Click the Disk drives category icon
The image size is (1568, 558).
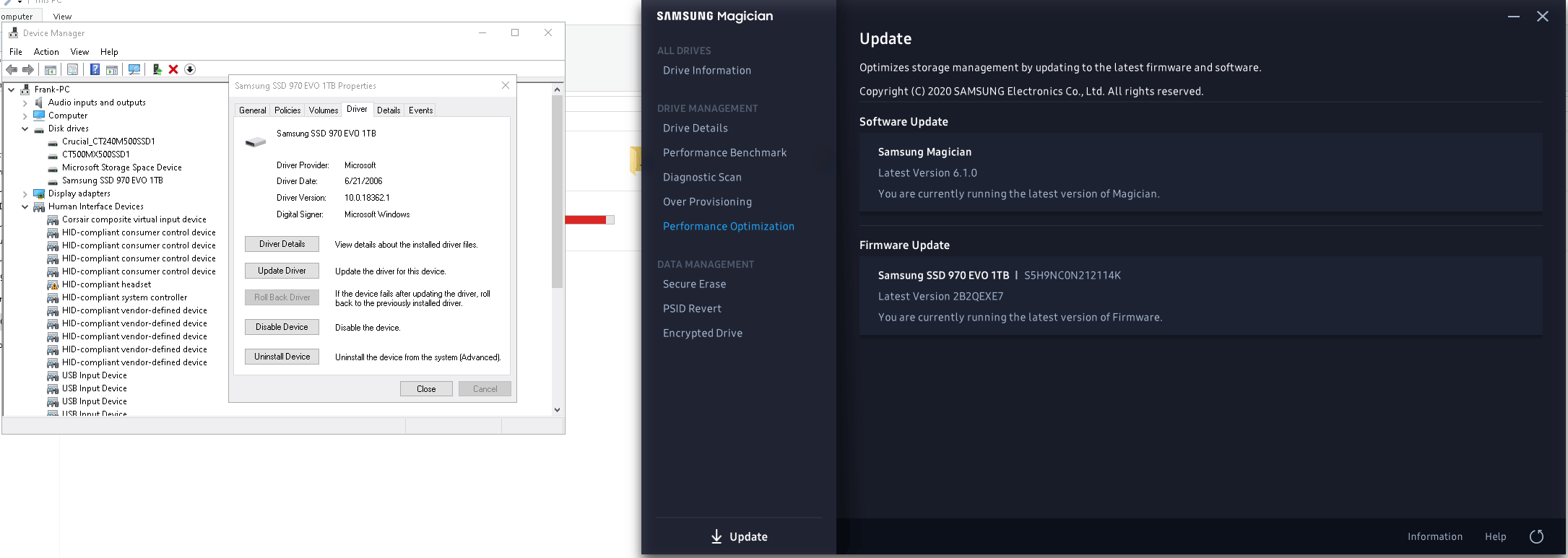click(39, 129)
